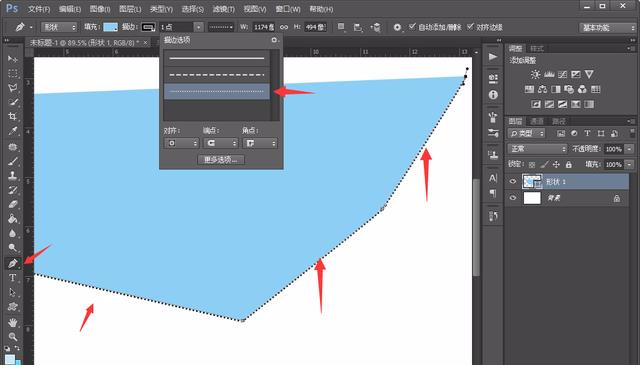Viewport: 640px width, 365px height.
Task: Select the Hand tool
Action: click(x=13, y=322)
